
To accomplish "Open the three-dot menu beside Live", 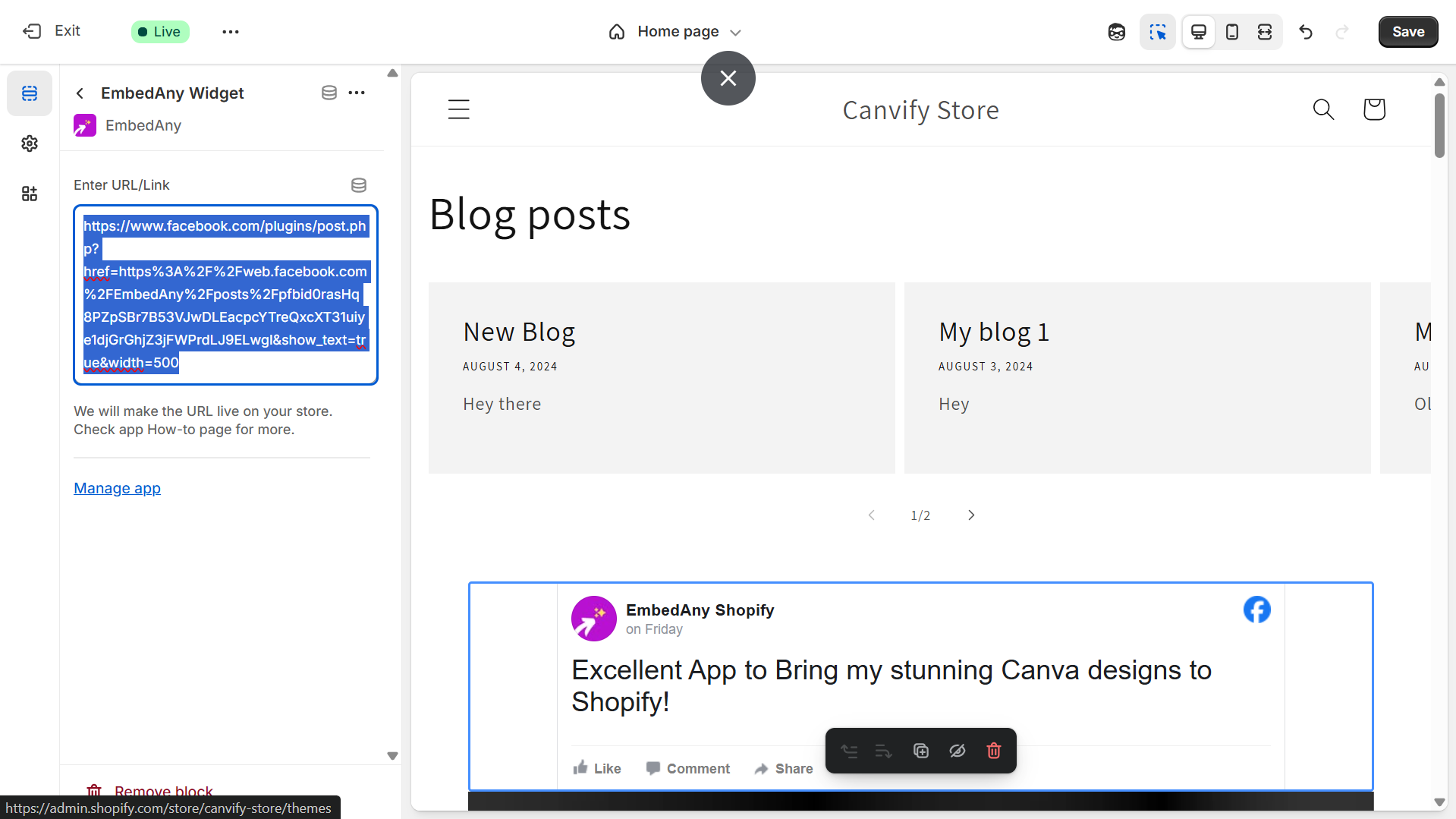I will 231,32.
